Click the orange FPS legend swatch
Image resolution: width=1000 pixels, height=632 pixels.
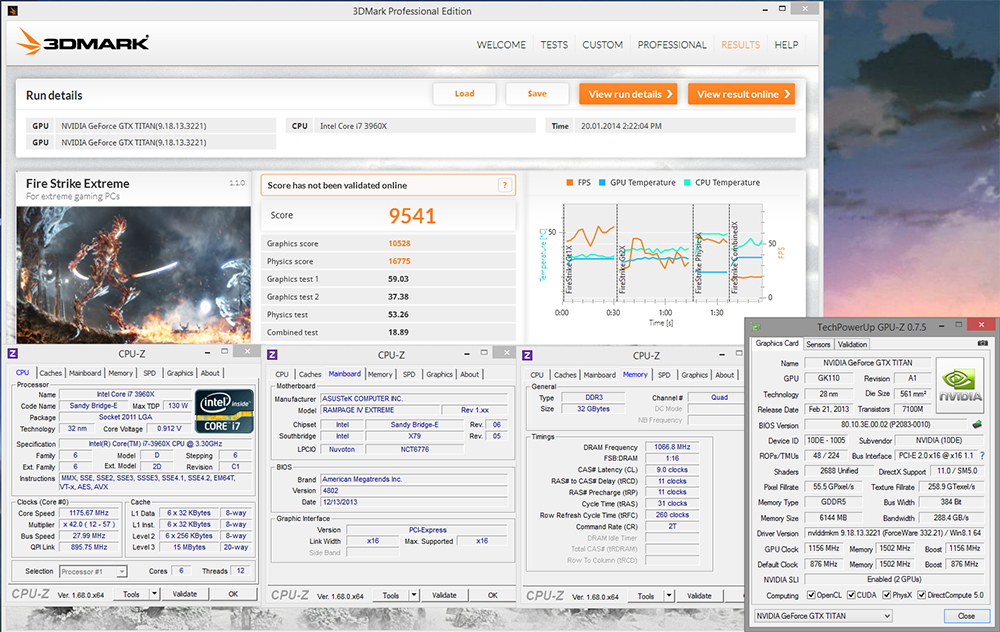pyautogui.click(x=570, y=182)
